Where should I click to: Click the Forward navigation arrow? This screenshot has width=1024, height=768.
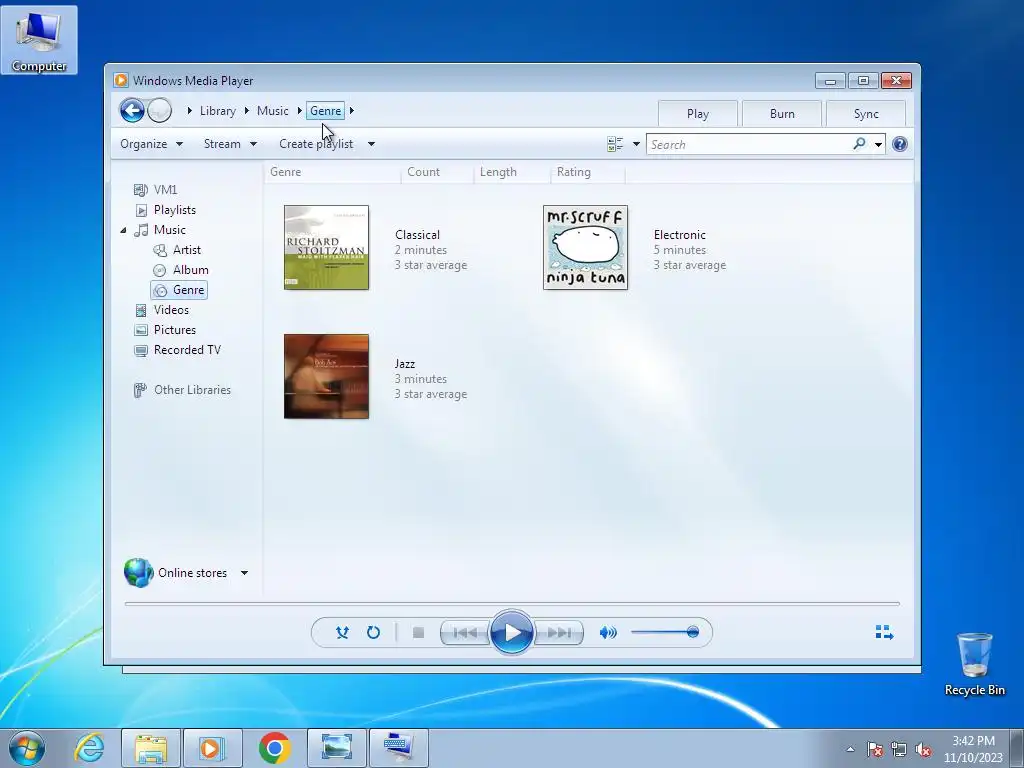click(159, 110)
